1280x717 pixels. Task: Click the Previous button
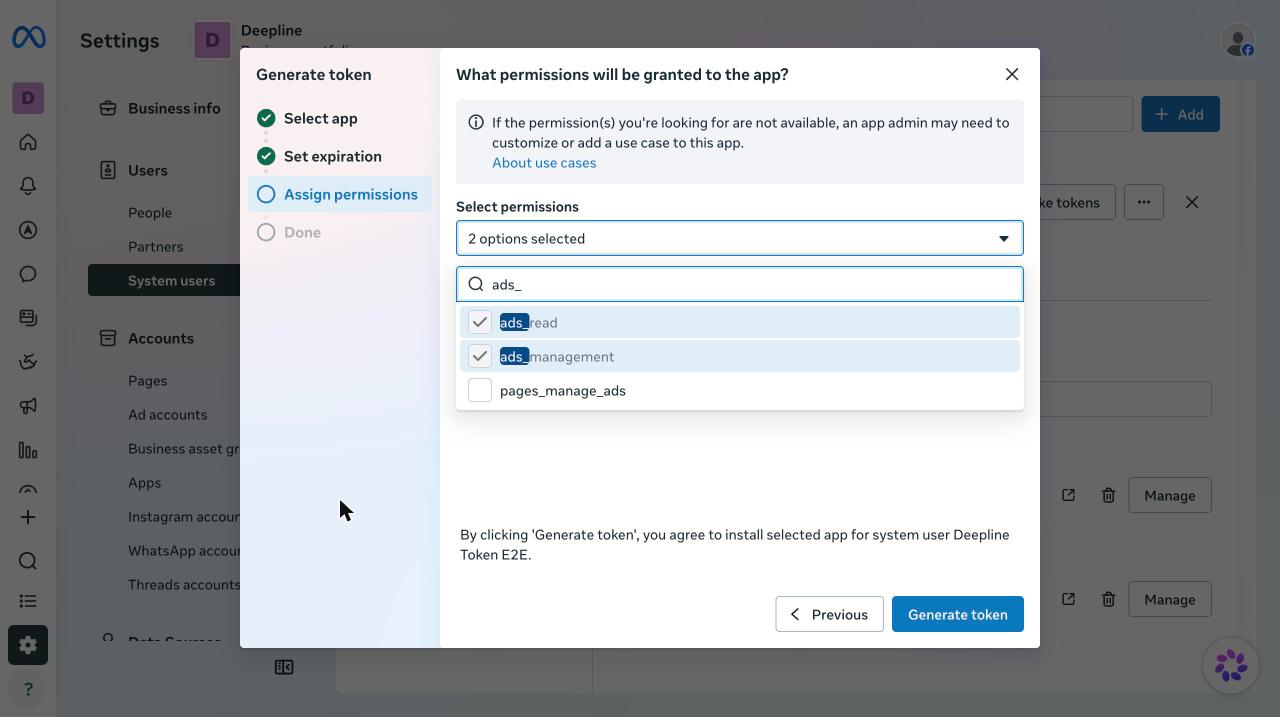[x=829, y=614]
